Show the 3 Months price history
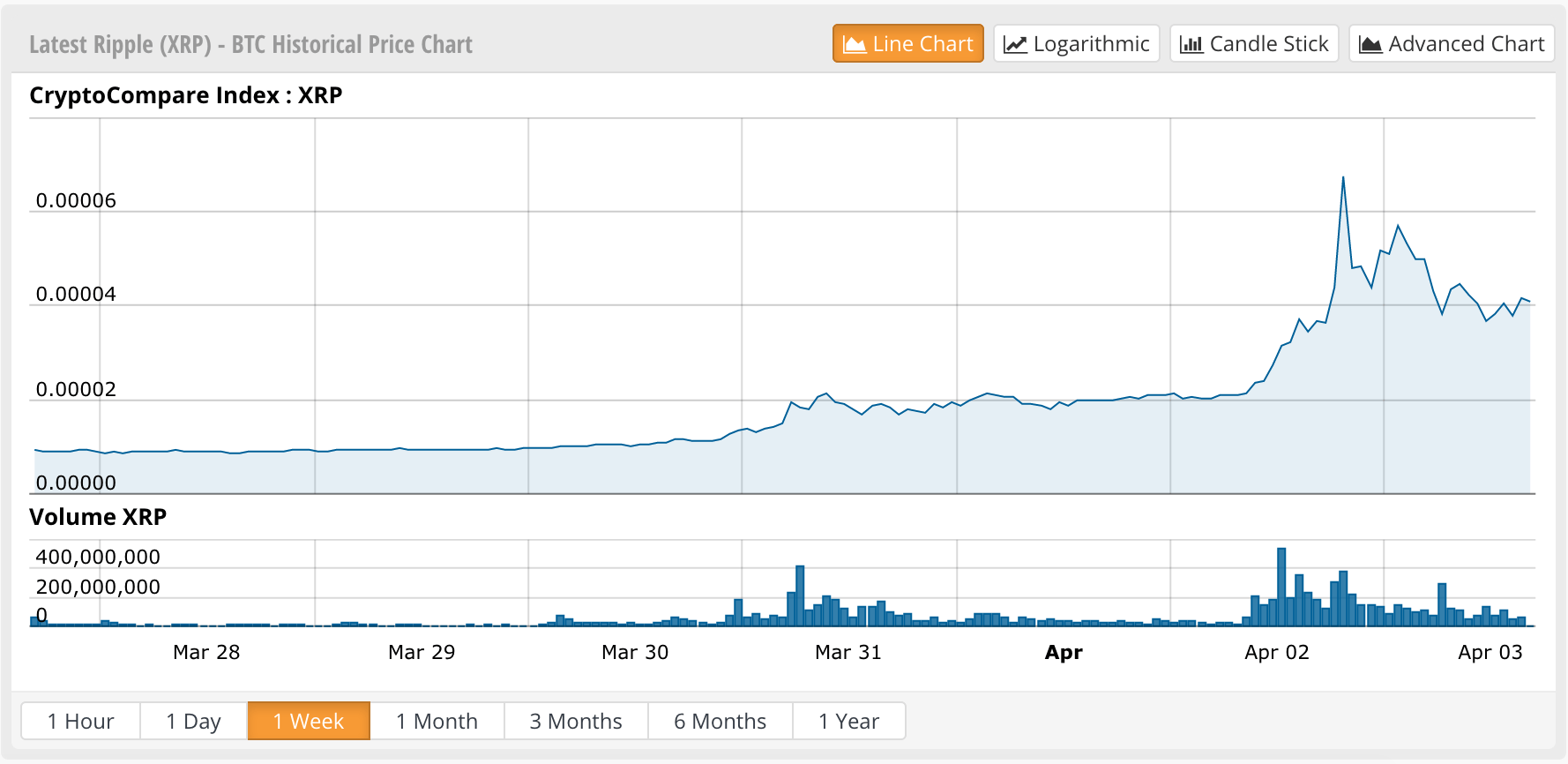 (576, 721)
